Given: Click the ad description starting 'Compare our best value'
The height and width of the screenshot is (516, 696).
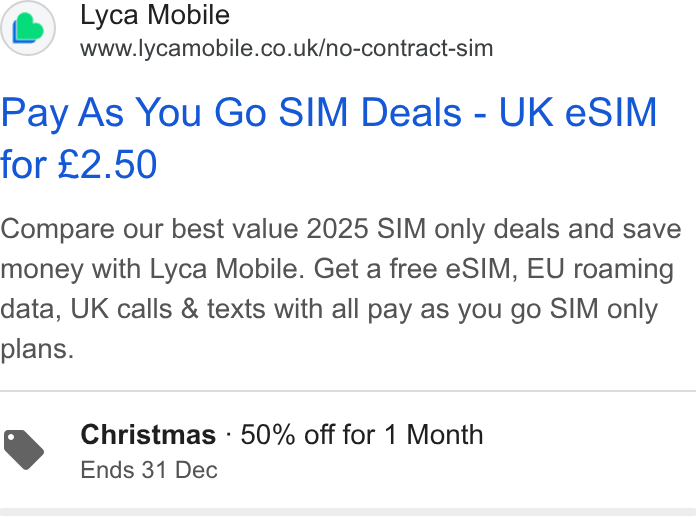Looking at the screenshot, I should point(341,289).
